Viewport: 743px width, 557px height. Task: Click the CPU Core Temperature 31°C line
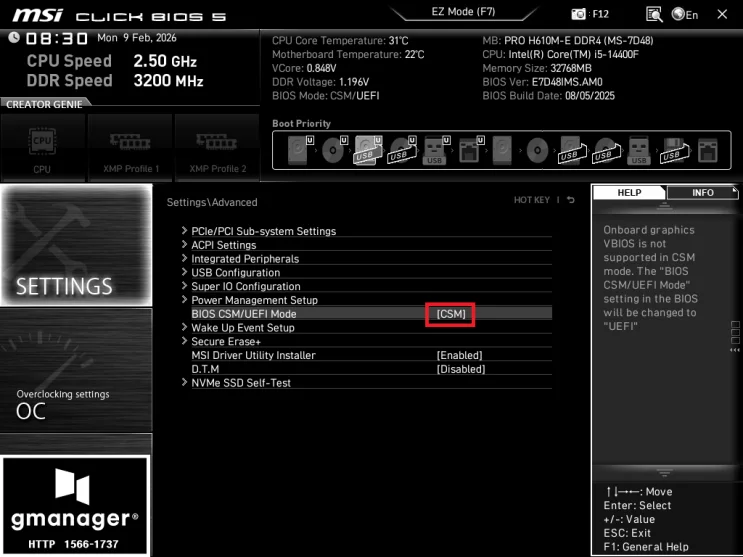pyautogui.click(x=340, y=40)
